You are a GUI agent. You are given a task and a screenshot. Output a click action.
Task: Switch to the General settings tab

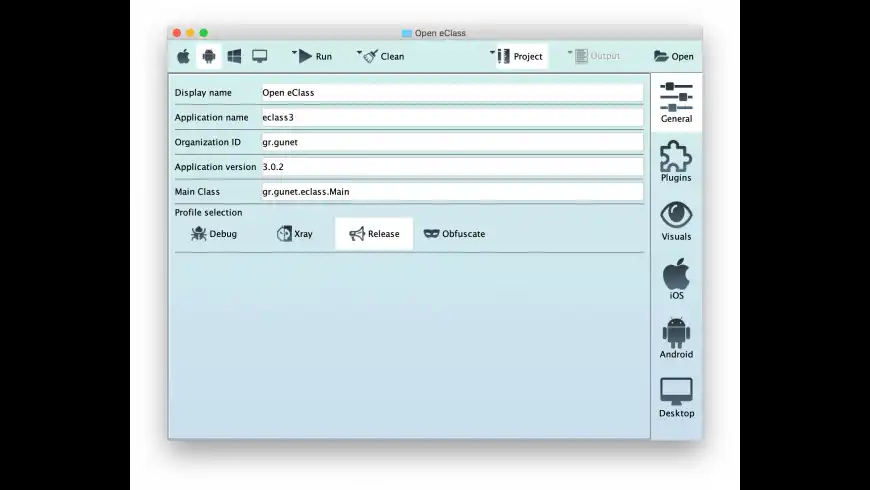coord(676,103)
